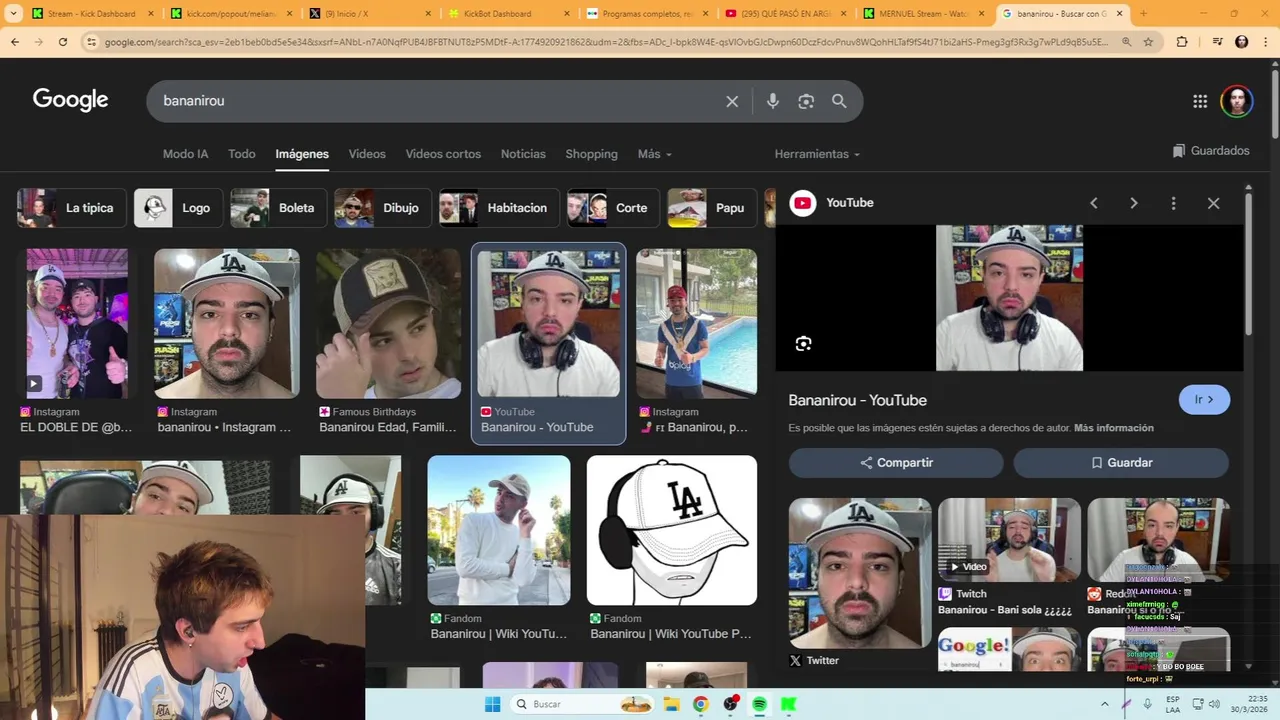Clear the bananirou search query

click(732, 101)
